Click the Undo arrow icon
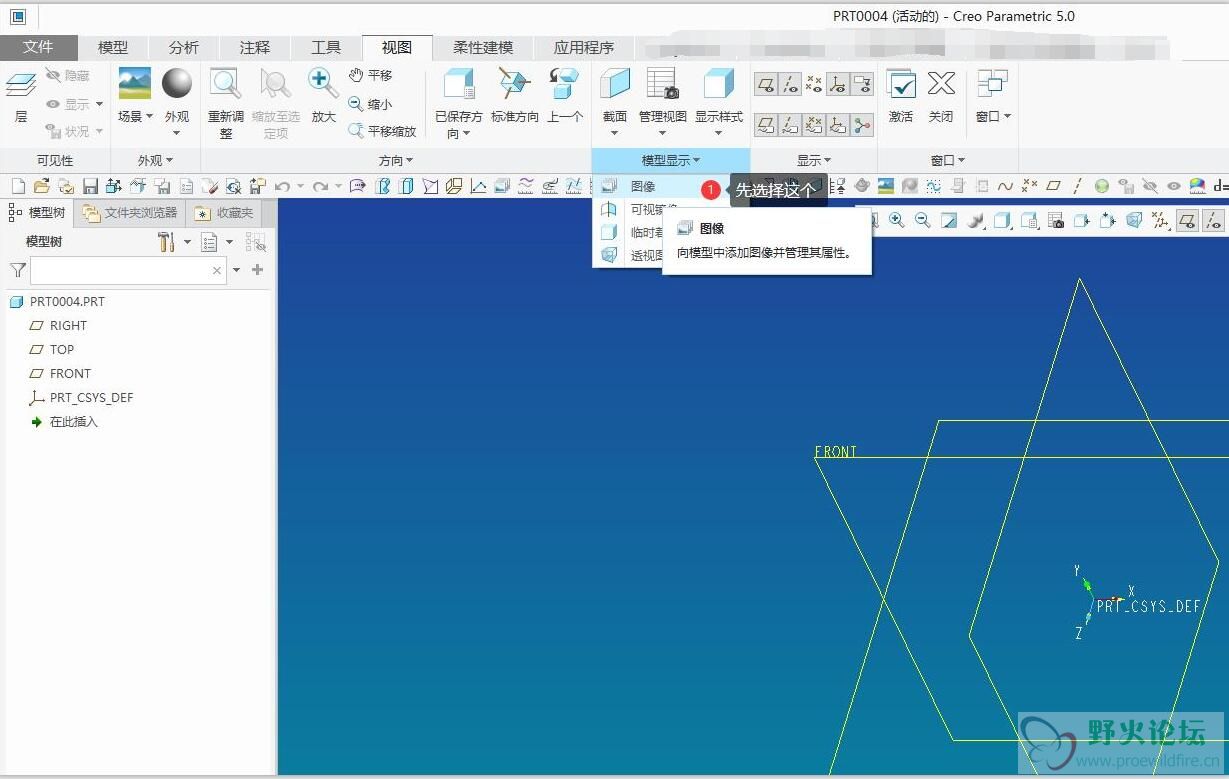Screen dimensions: 1229x779 [282, 186]
